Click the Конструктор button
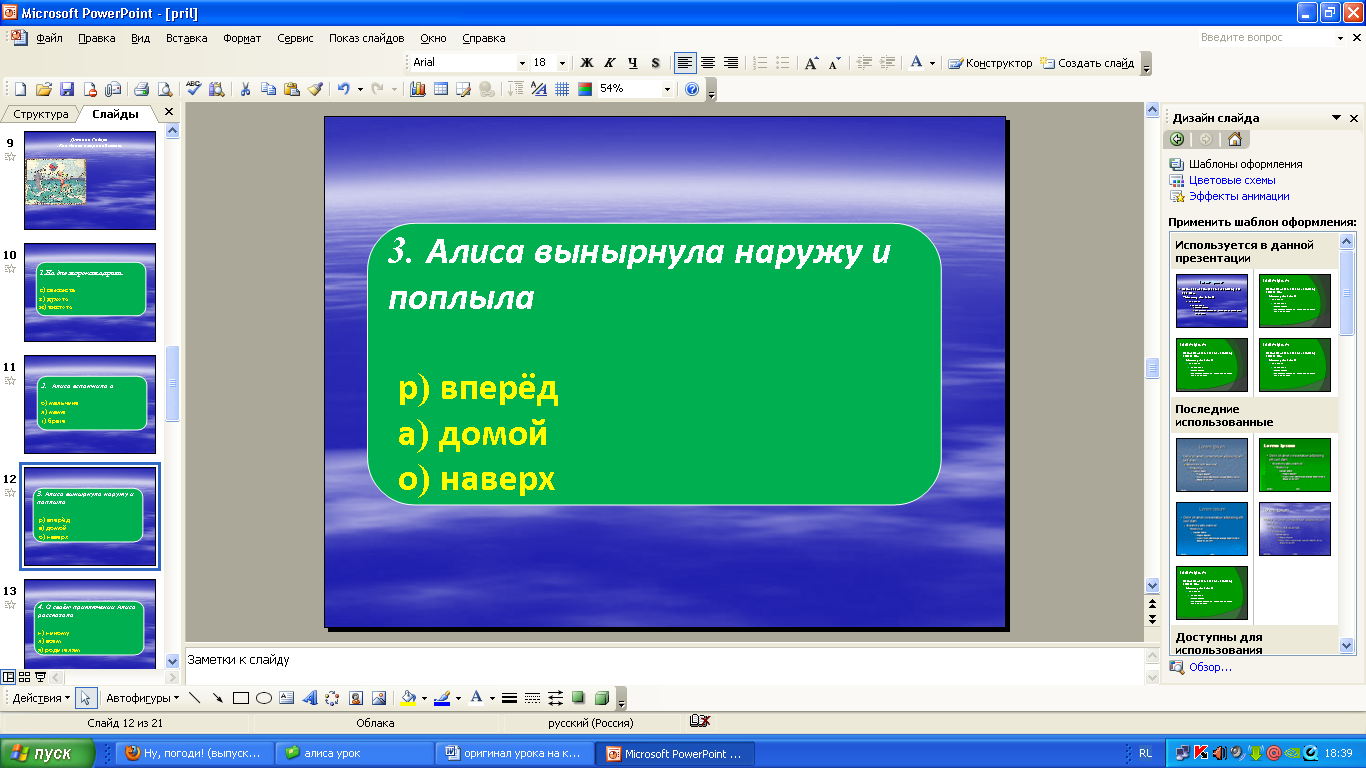 (990, 62)
